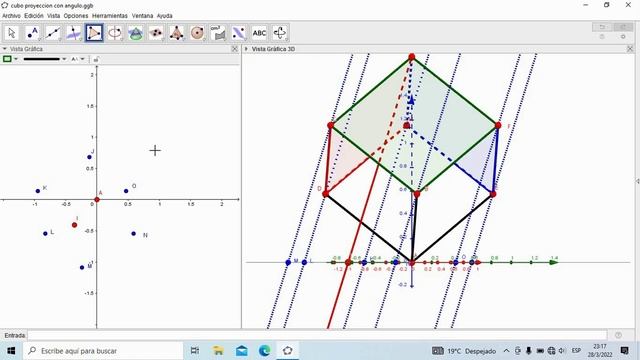640x360 pixels.
Task: Click red point I in Vista Gráfica
Action: pyautogui.click(x=74, y=225)
